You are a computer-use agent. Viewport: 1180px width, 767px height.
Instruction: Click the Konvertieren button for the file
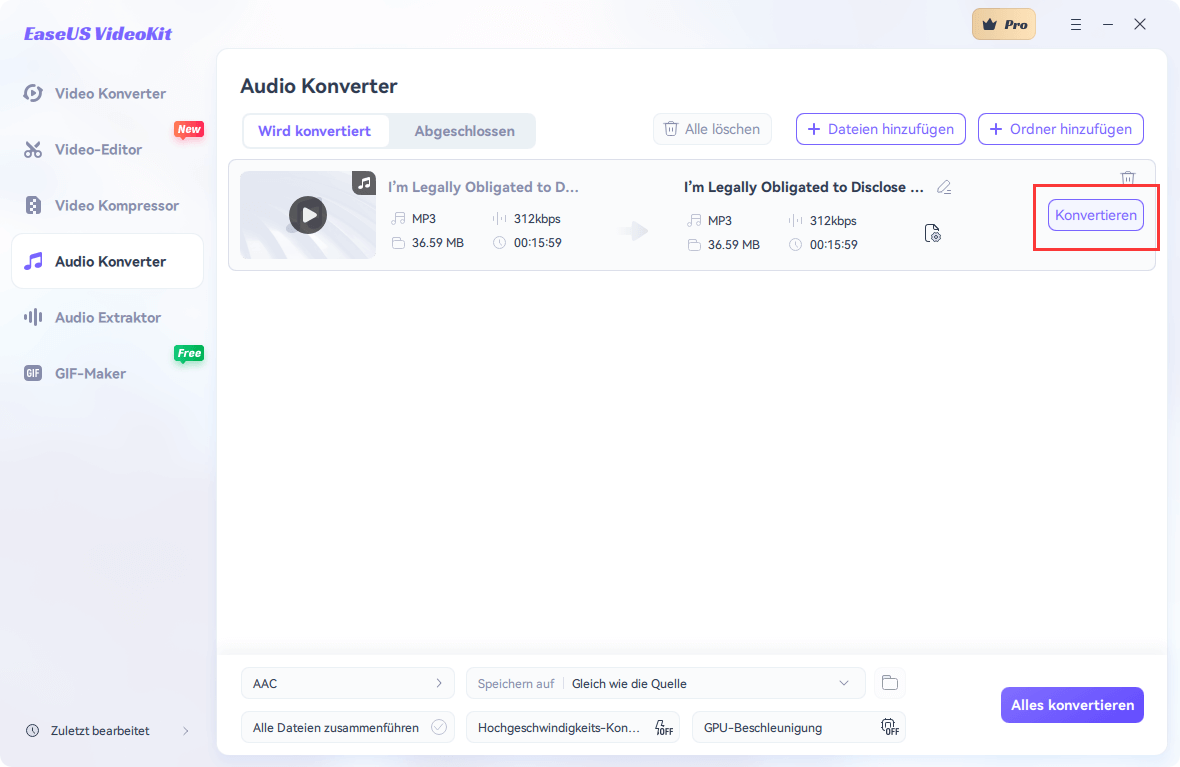pos(1096,215)
